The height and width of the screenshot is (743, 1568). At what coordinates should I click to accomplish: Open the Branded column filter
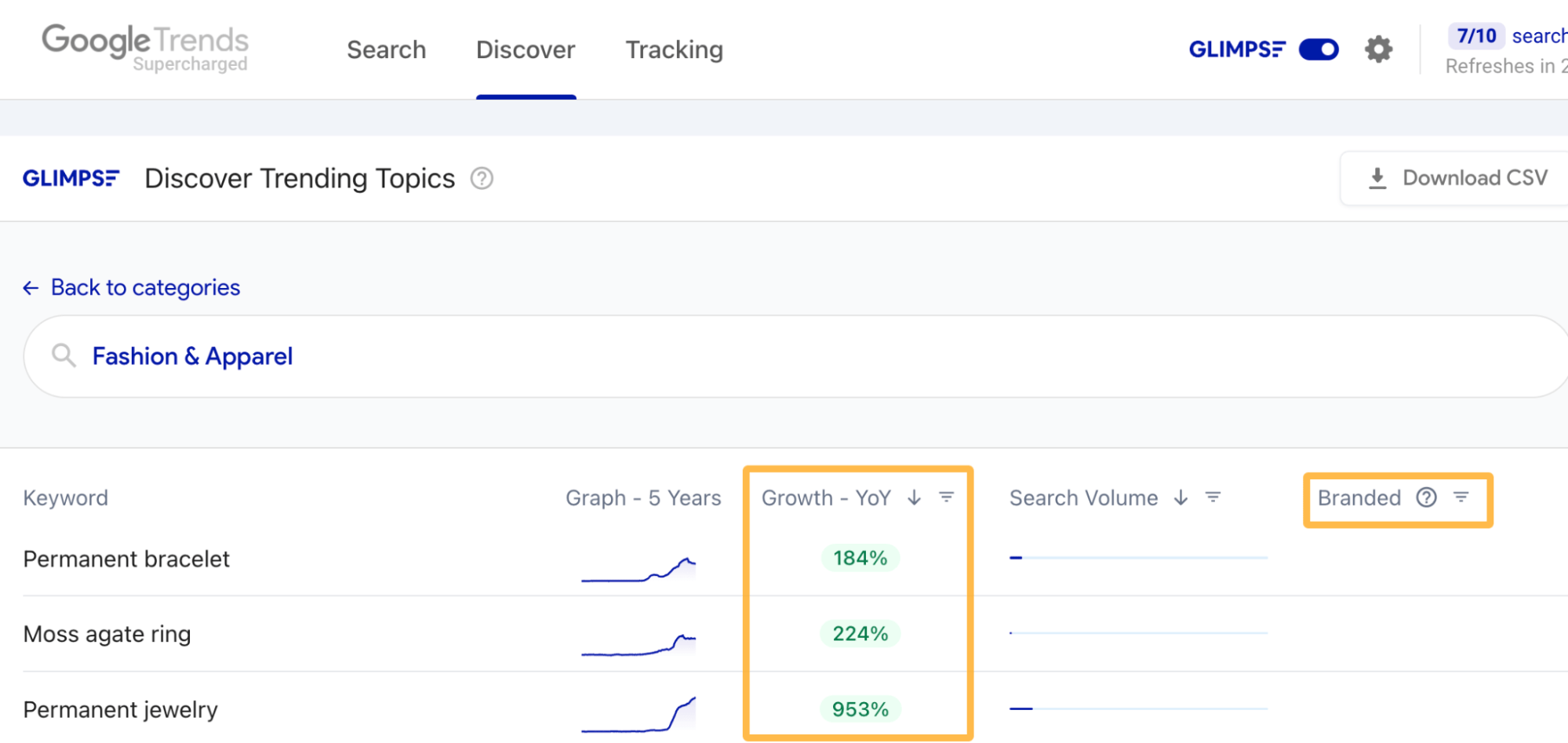pyautogui.click(x=1461, y=497)
